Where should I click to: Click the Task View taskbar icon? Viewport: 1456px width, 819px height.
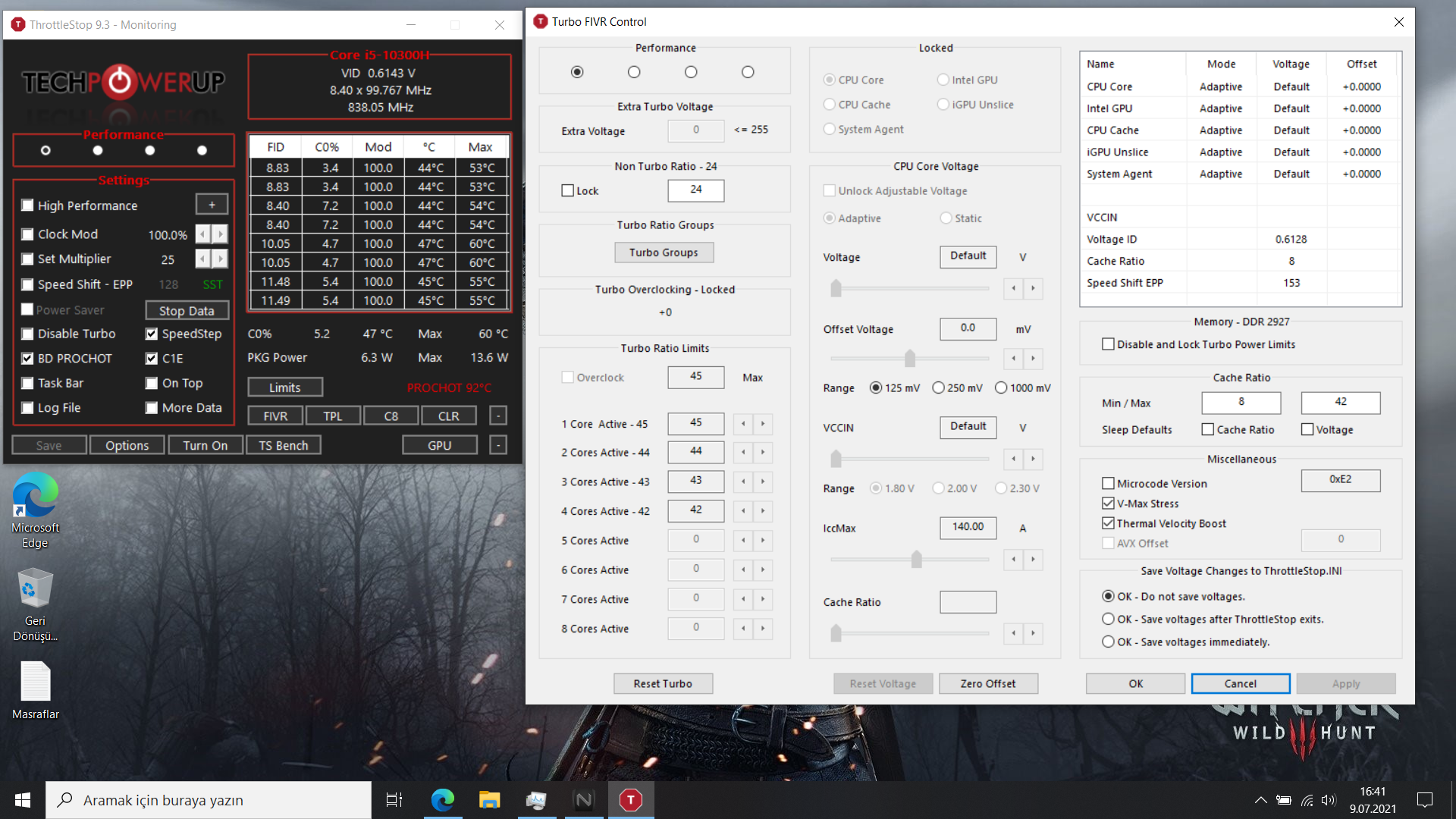394,800
